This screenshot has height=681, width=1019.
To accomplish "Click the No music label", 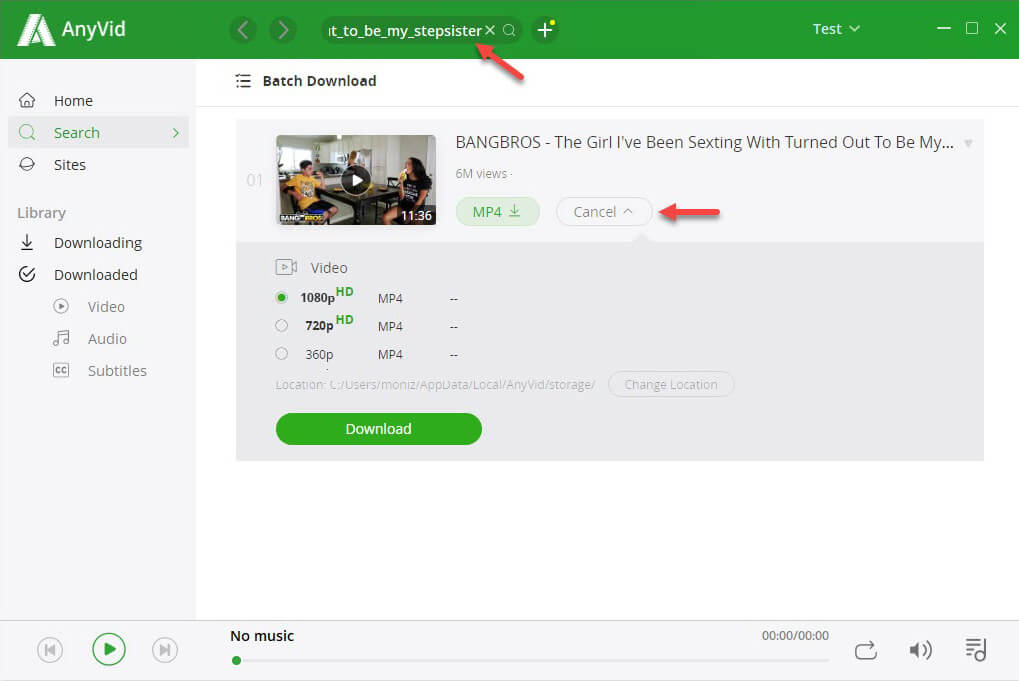I will [x=262, y=636].
